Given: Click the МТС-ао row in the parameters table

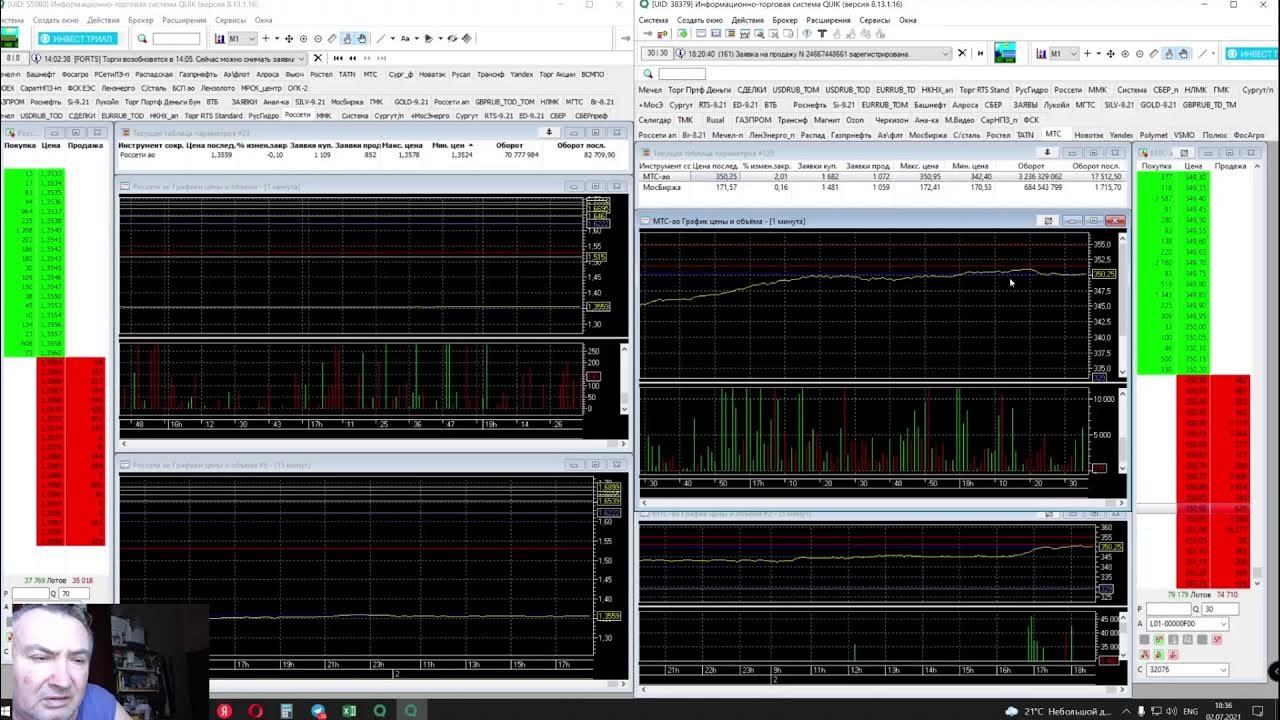Looking at the screenshot, I should click(x=882, y=177).
